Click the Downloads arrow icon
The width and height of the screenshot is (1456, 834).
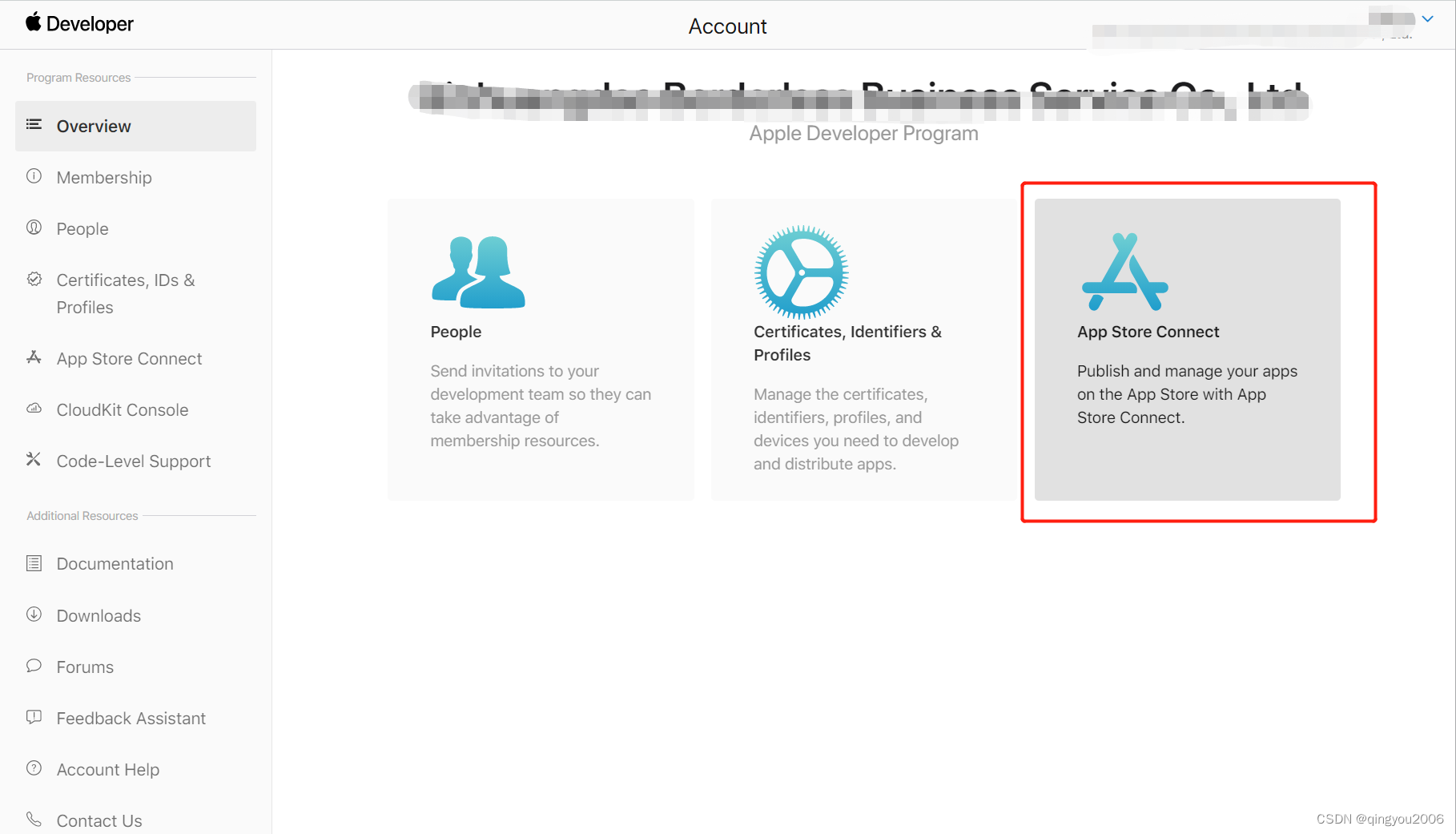click(x=34, y=614)
